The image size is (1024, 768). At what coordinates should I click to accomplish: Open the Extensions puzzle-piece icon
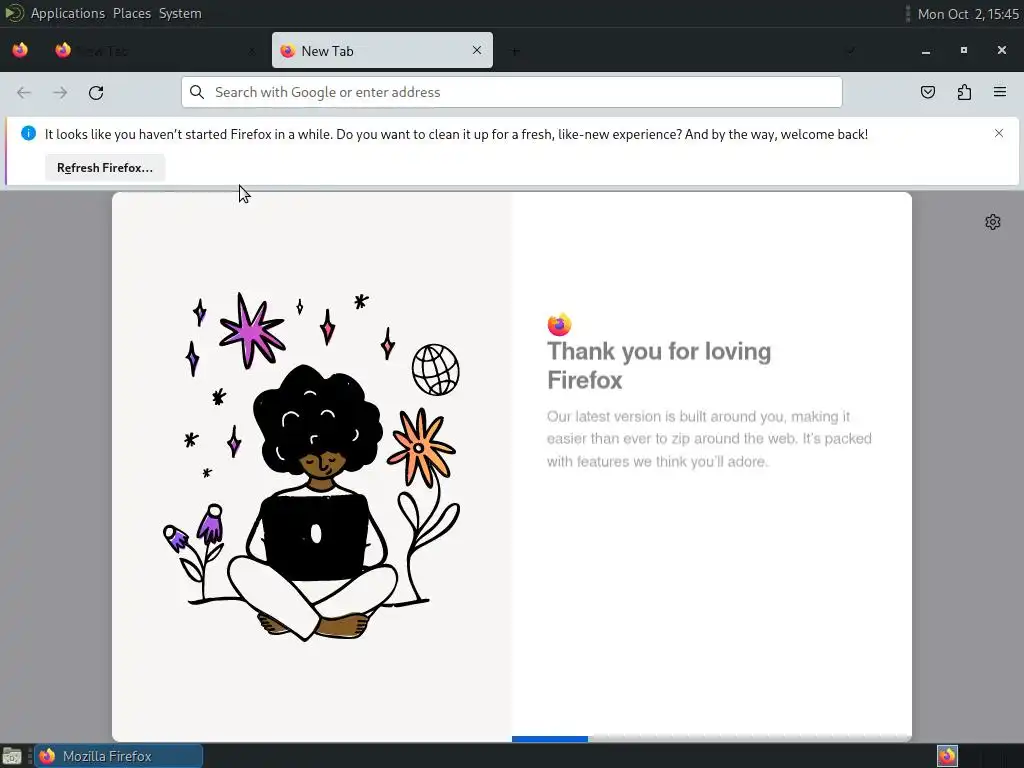click(964, 92)
